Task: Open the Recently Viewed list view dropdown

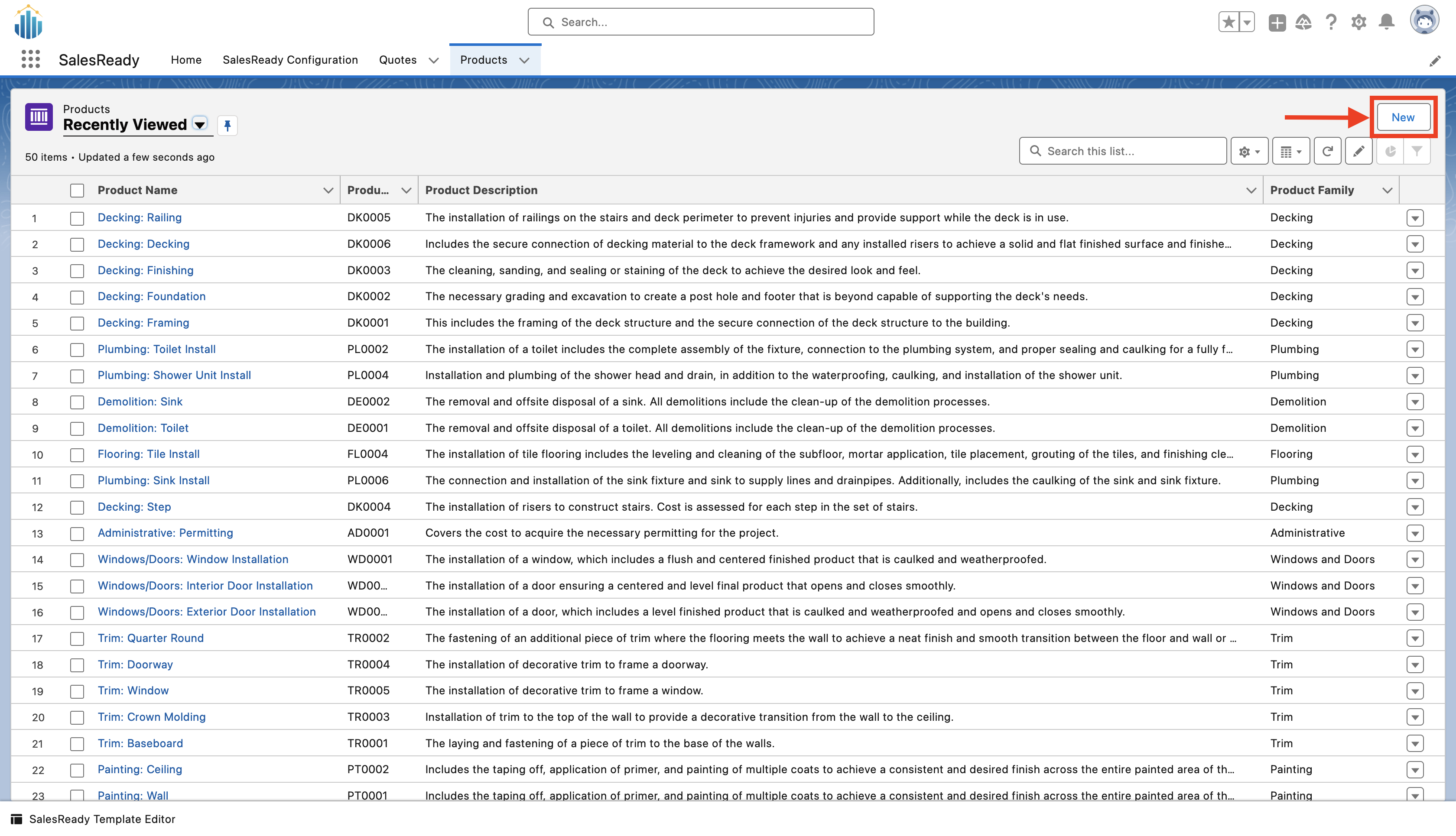Action: pyautogui.click(x=199, y=125)
